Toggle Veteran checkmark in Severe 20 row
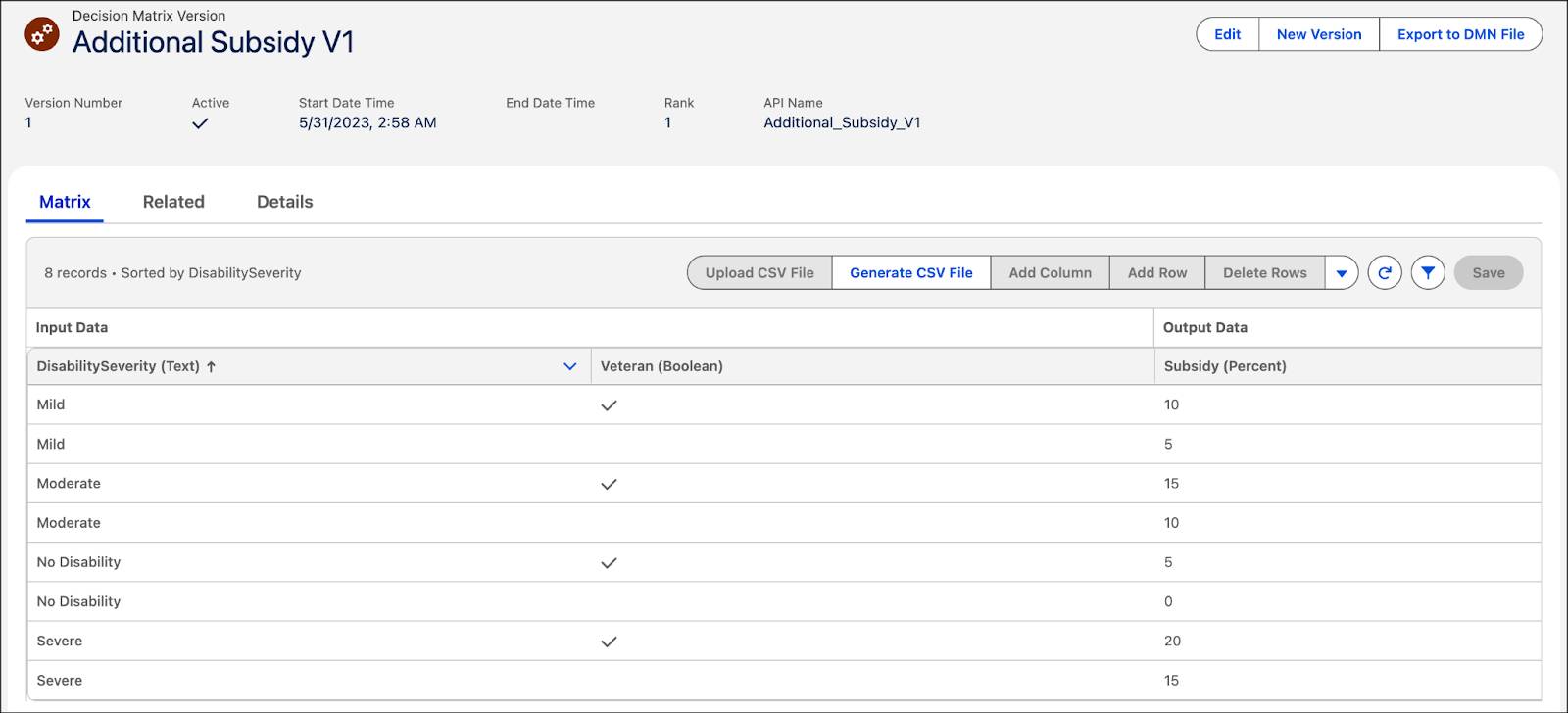This screenshot has width=1568, height=713. pyautogui.click(x=609, y=642)
